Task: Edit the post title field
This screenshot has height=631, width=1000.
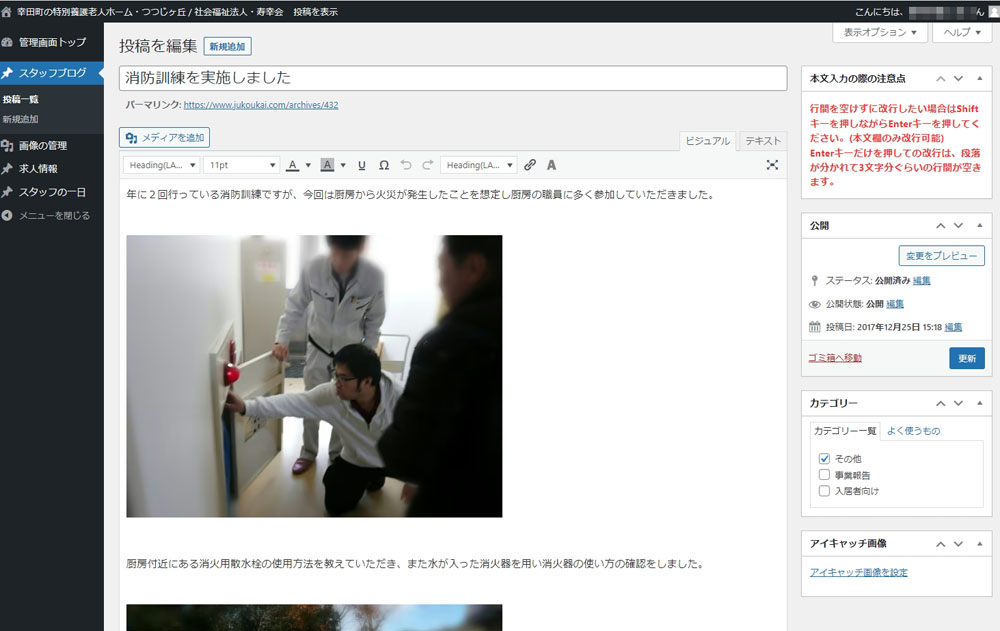Action: click(x=453, y=78)
